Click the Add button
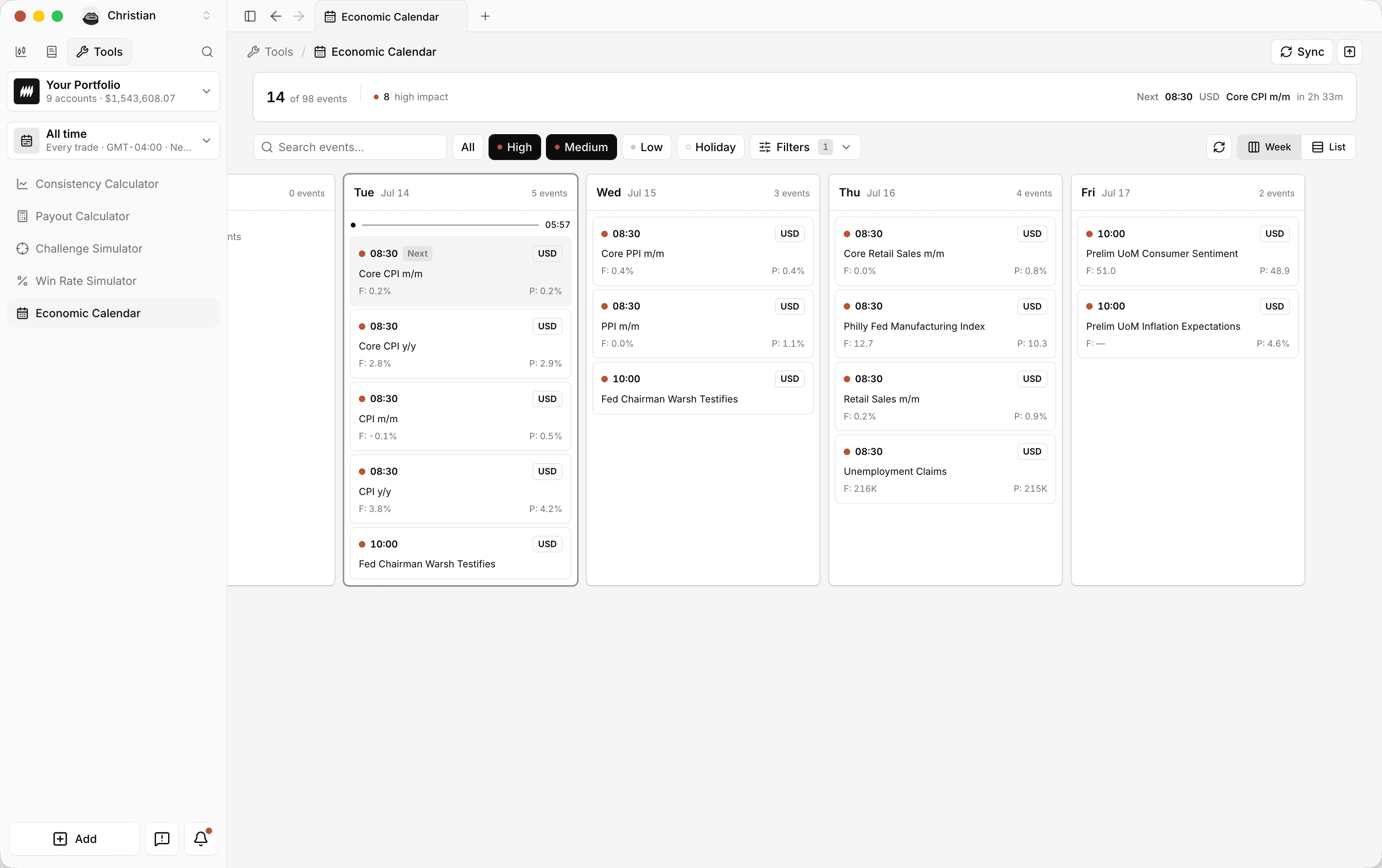The height and width of the screenshot is (868, 1382). (75, 839)
